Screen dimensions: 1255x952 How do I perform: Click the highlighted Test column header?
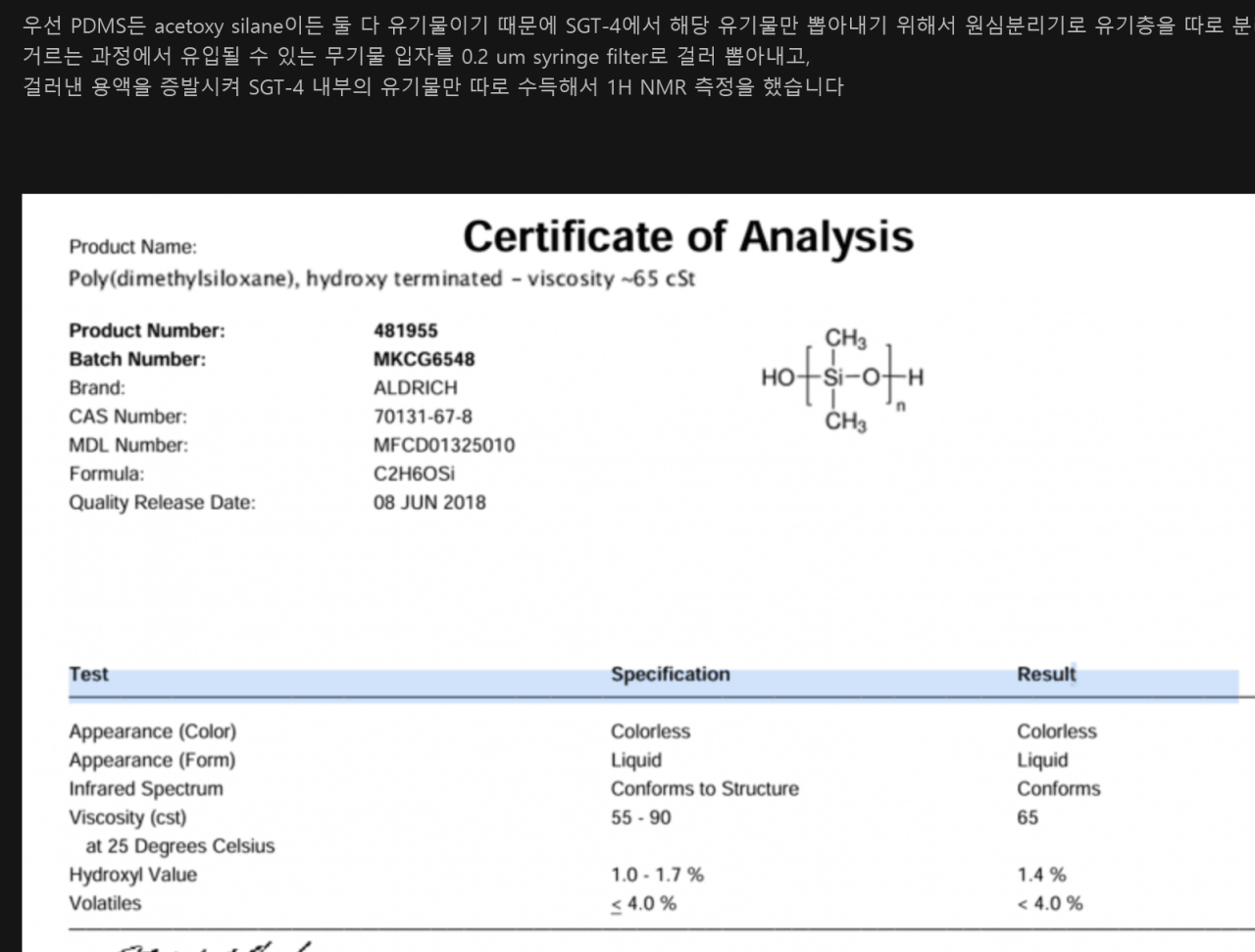[x=88, y=675]
